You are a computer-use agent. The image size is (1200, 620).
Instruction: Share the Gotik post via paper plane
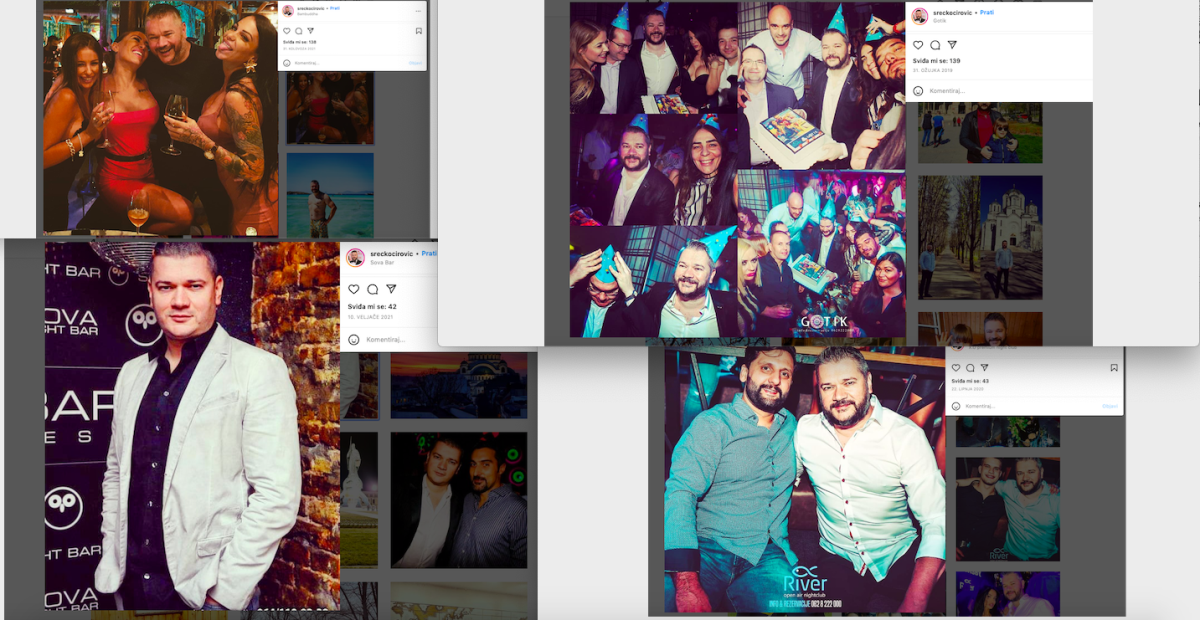pyautogui.click(x=952, y=45)
